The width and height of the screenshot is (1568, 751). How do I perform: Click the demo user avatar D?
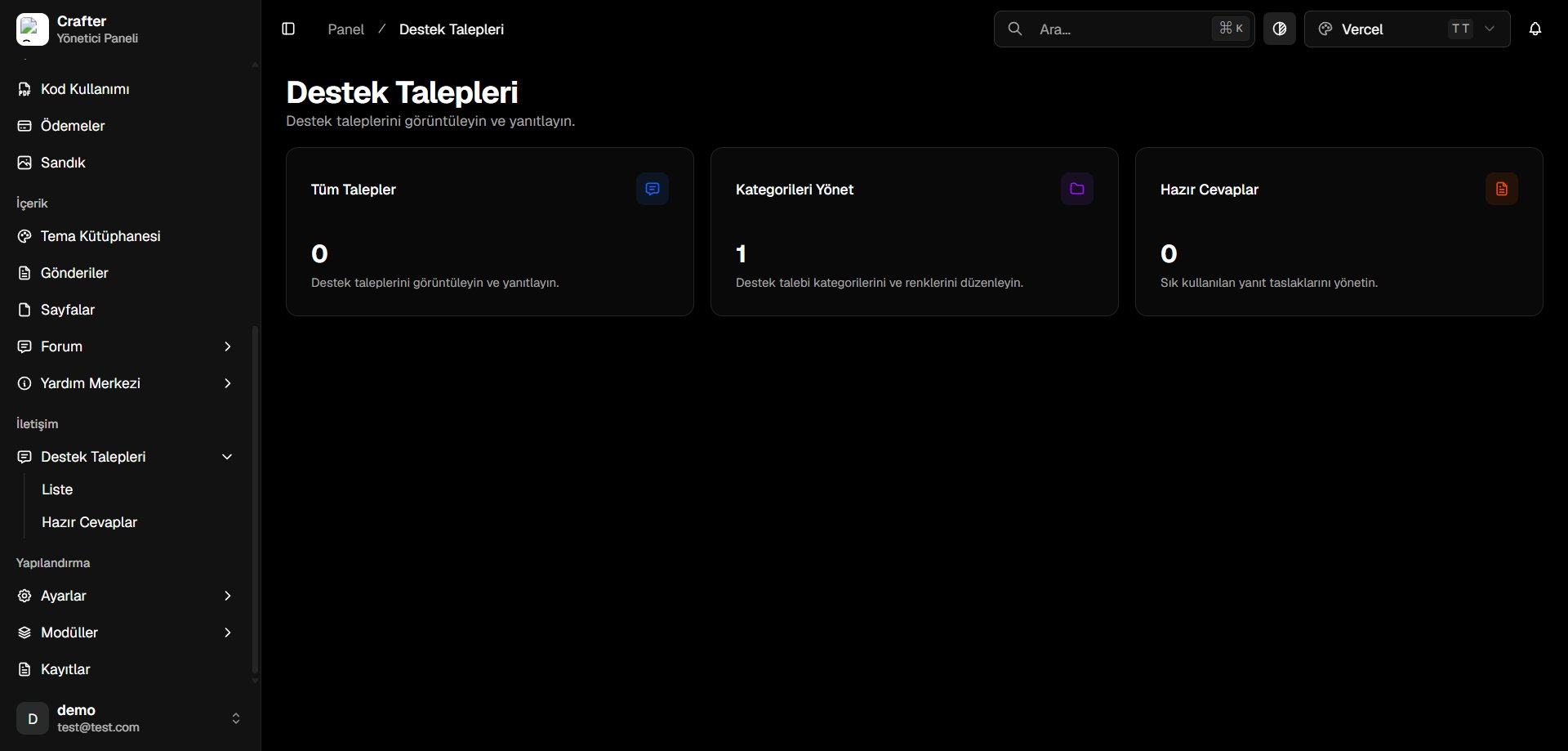click(33, 718)
